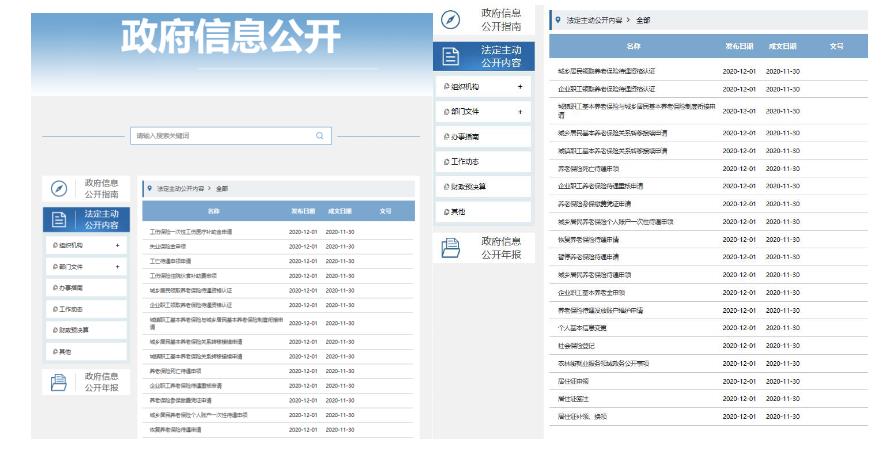The height and width of the screenshot is (458, 889).
Task: Expand 部门文件 plus sign in enlarged sidebar
Action: (519, 112)
